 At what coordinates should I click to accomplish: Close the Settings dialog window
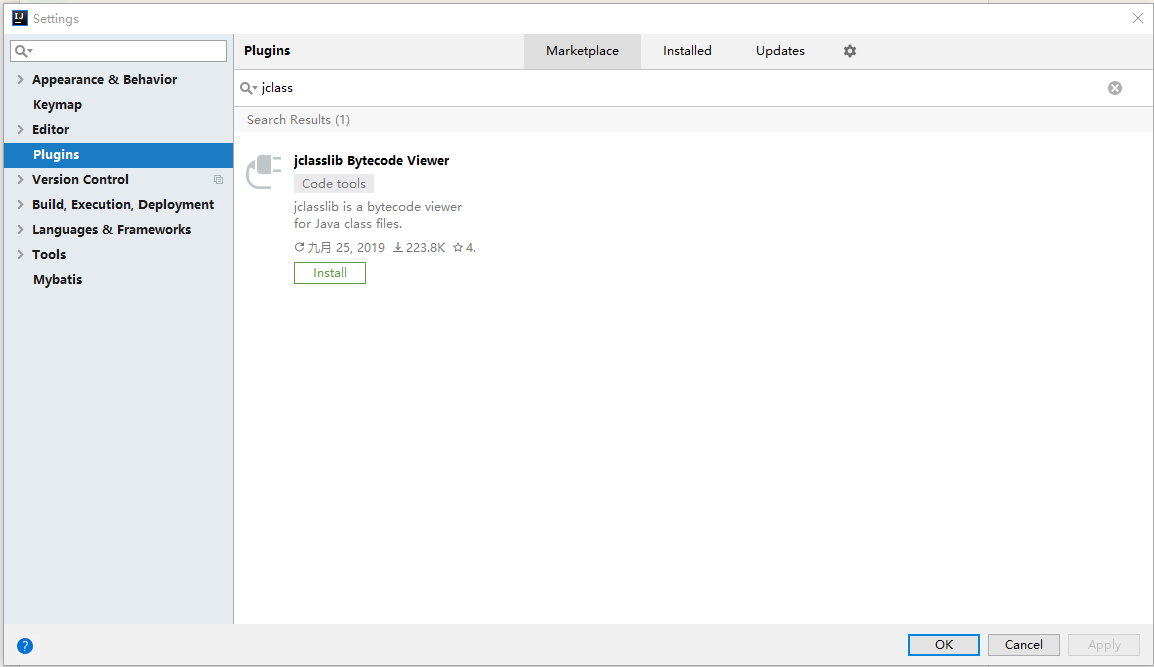(x=1137, y=18)
